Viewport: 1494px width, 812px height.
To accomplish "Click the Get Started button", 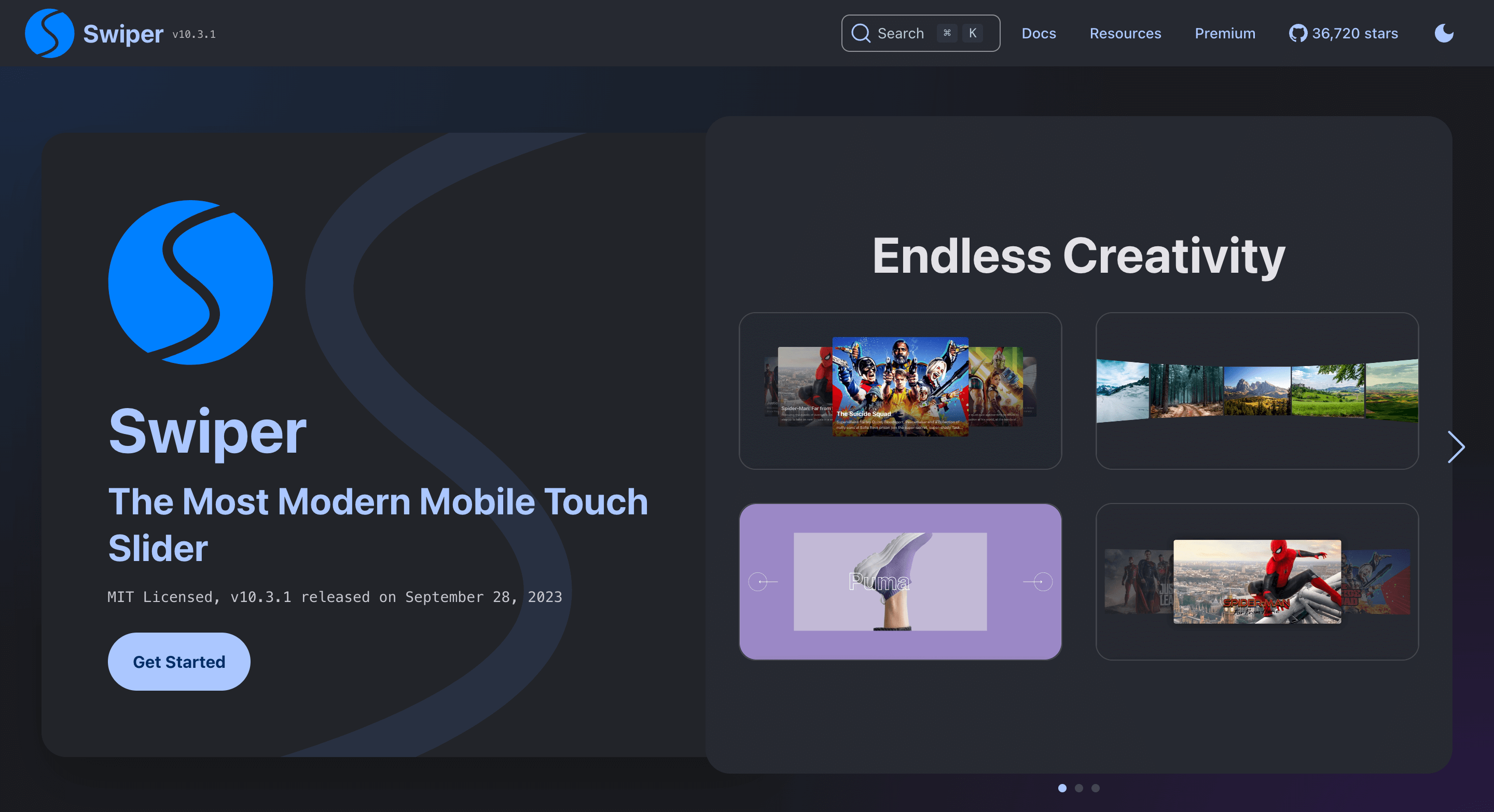I will pyautogui.click(x=178, y=661).
